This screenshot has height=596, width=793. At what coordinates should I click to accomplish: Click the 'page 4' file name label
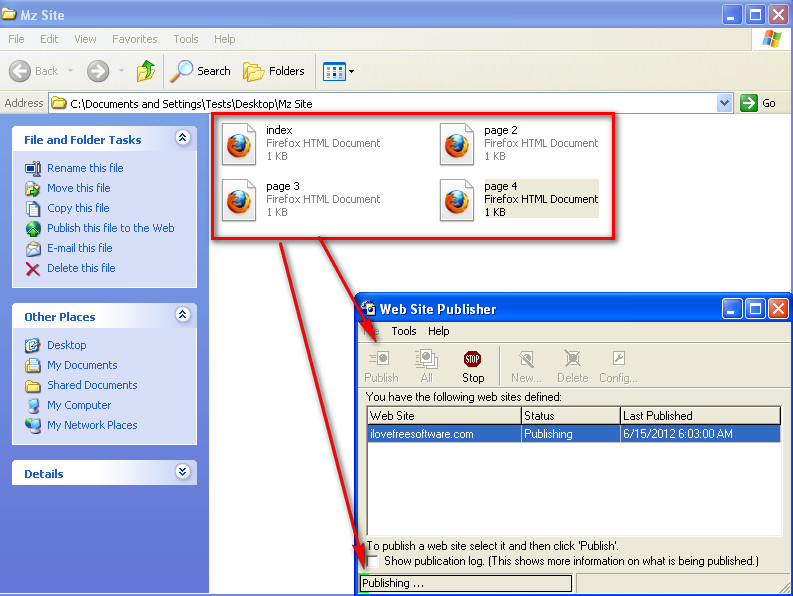tap(501, 186)
